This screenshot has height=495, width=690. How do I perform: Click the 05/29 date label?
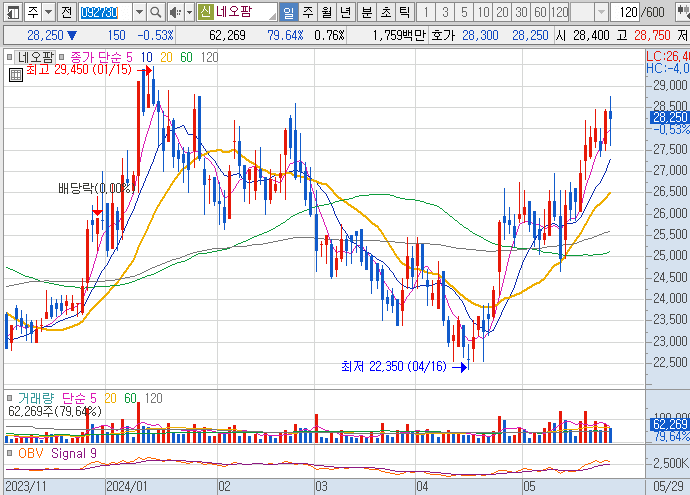point(668,486)
